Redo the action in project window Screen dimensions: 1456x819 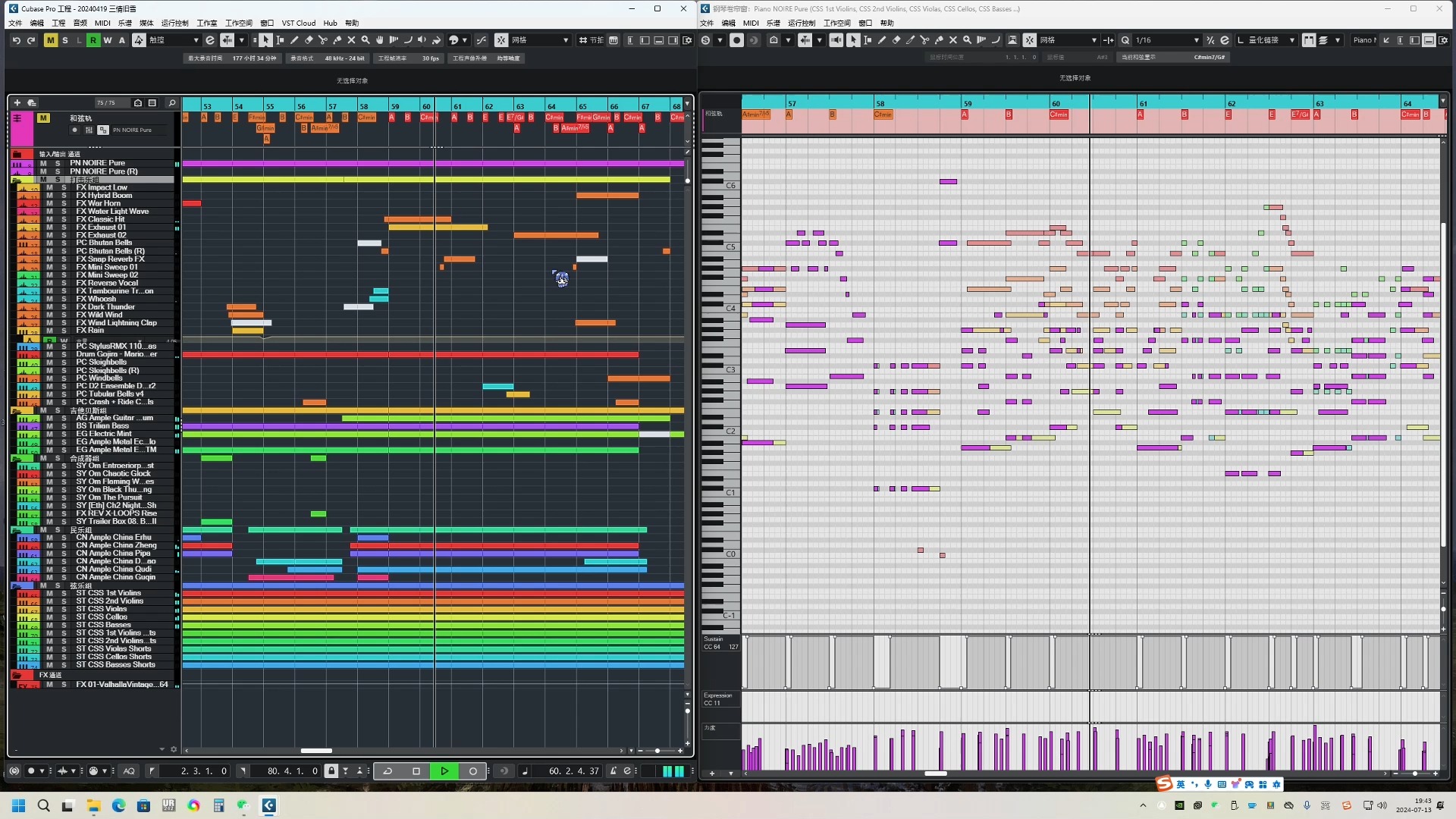pos(31,40)
